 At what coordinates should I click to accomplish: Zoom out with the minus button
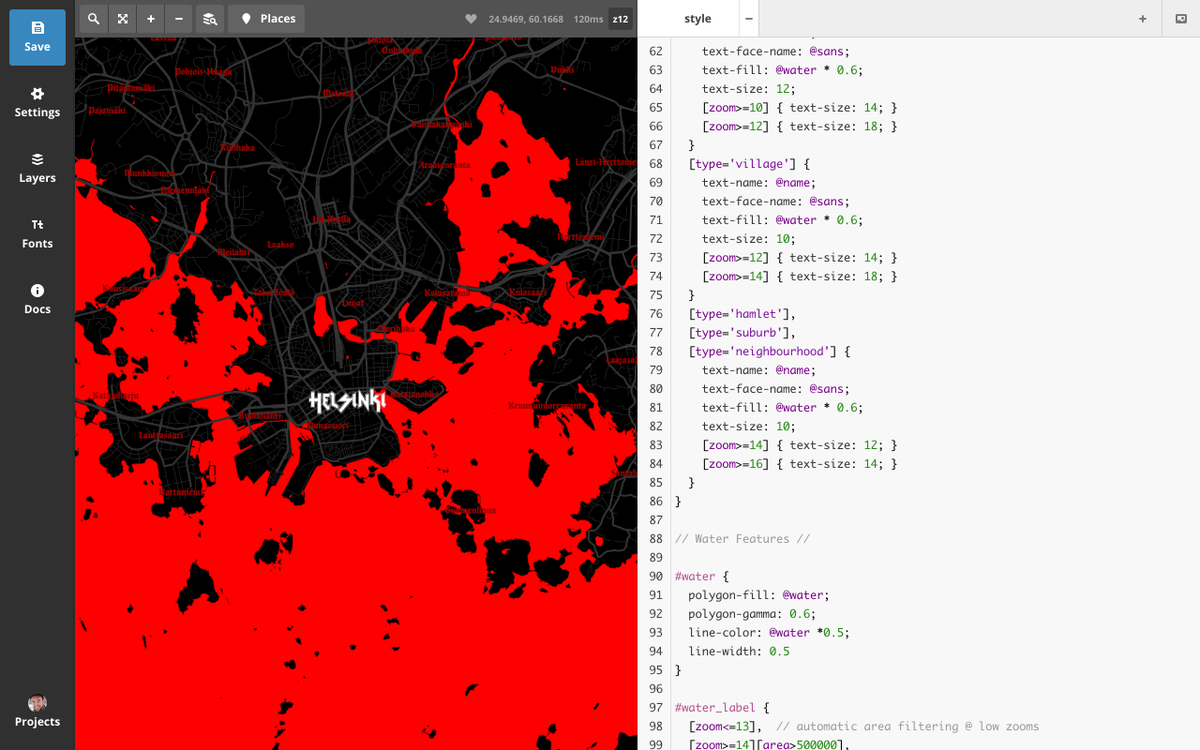pos(179,19)
